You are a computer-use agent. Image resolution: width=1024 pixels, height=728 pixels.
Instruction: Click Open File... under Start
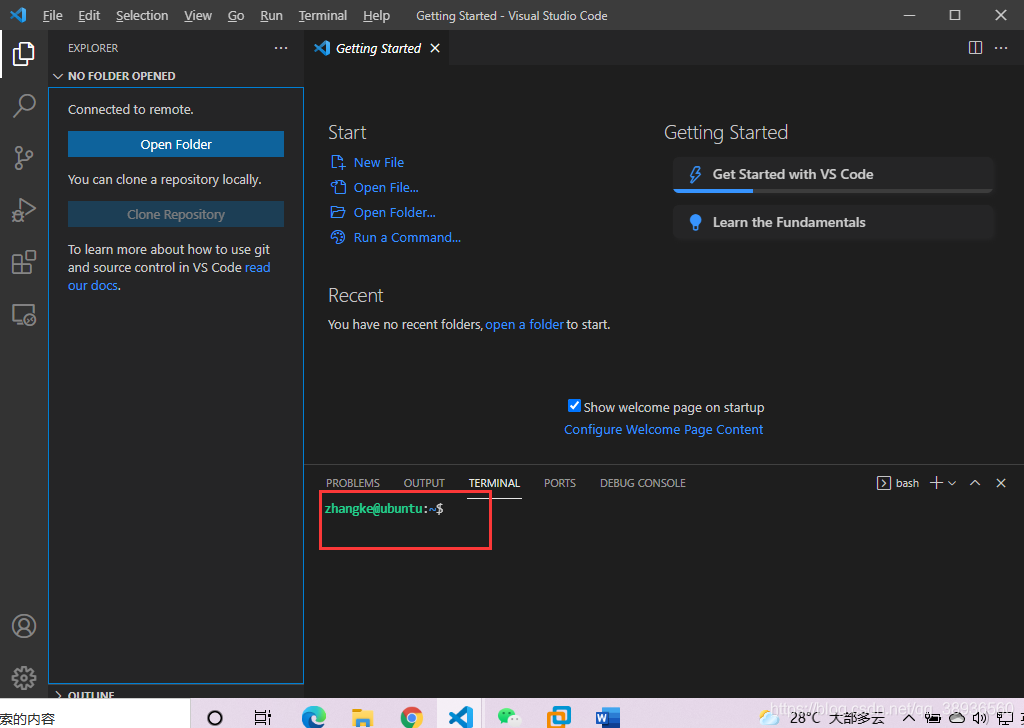pos(386,187)
